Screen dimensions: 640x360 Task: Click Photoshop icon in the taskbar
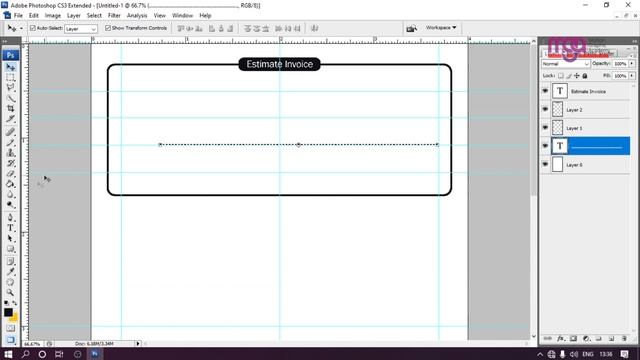click(x=94, y=354)
